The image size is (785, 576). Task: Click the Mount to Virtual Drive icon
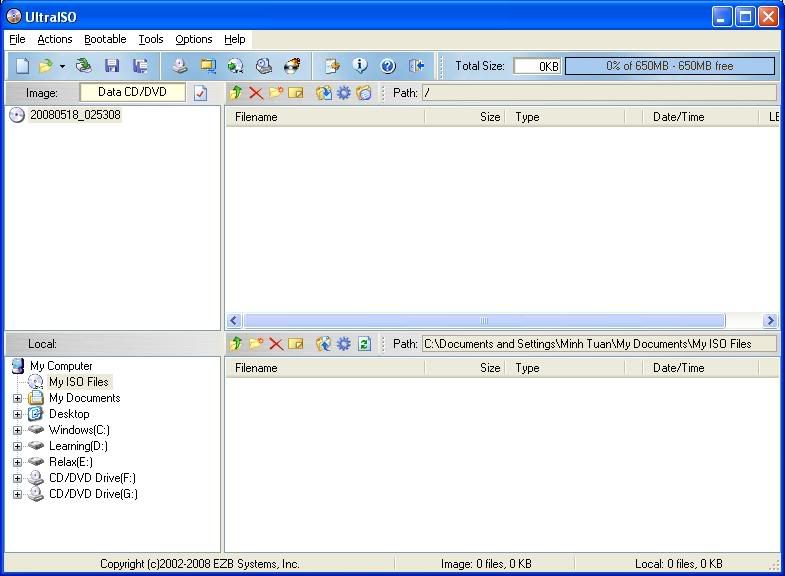[x=264, y=66]
